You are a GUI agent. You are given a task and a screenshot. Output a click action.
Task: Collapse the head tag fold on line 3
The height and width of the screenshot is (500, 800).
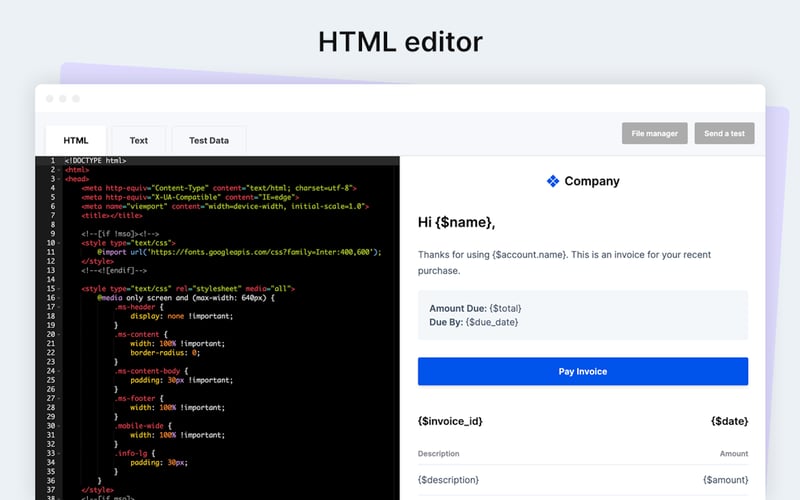tap(59, 179)
